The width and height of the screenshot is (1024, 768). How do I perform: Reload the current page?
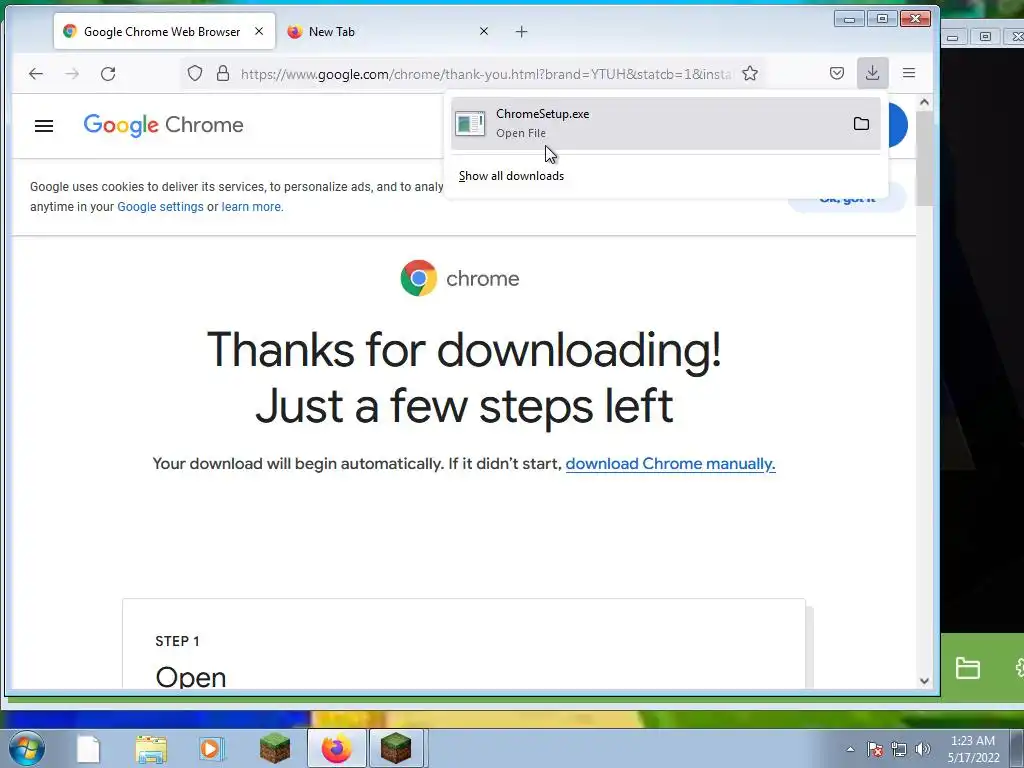point(108,74)
